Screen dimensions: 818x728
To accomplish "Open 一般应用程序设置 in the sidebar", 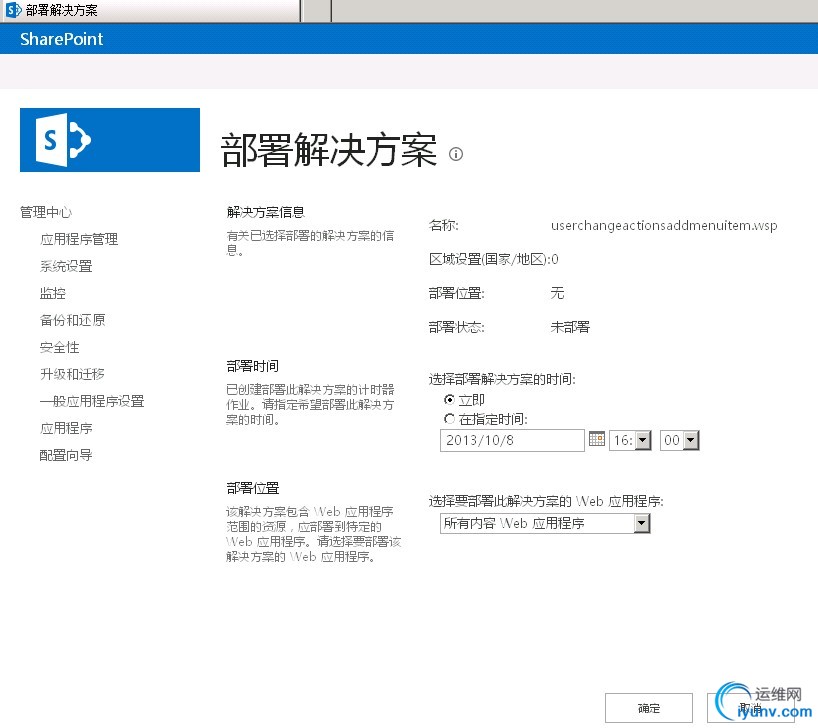I will [92, 401].
